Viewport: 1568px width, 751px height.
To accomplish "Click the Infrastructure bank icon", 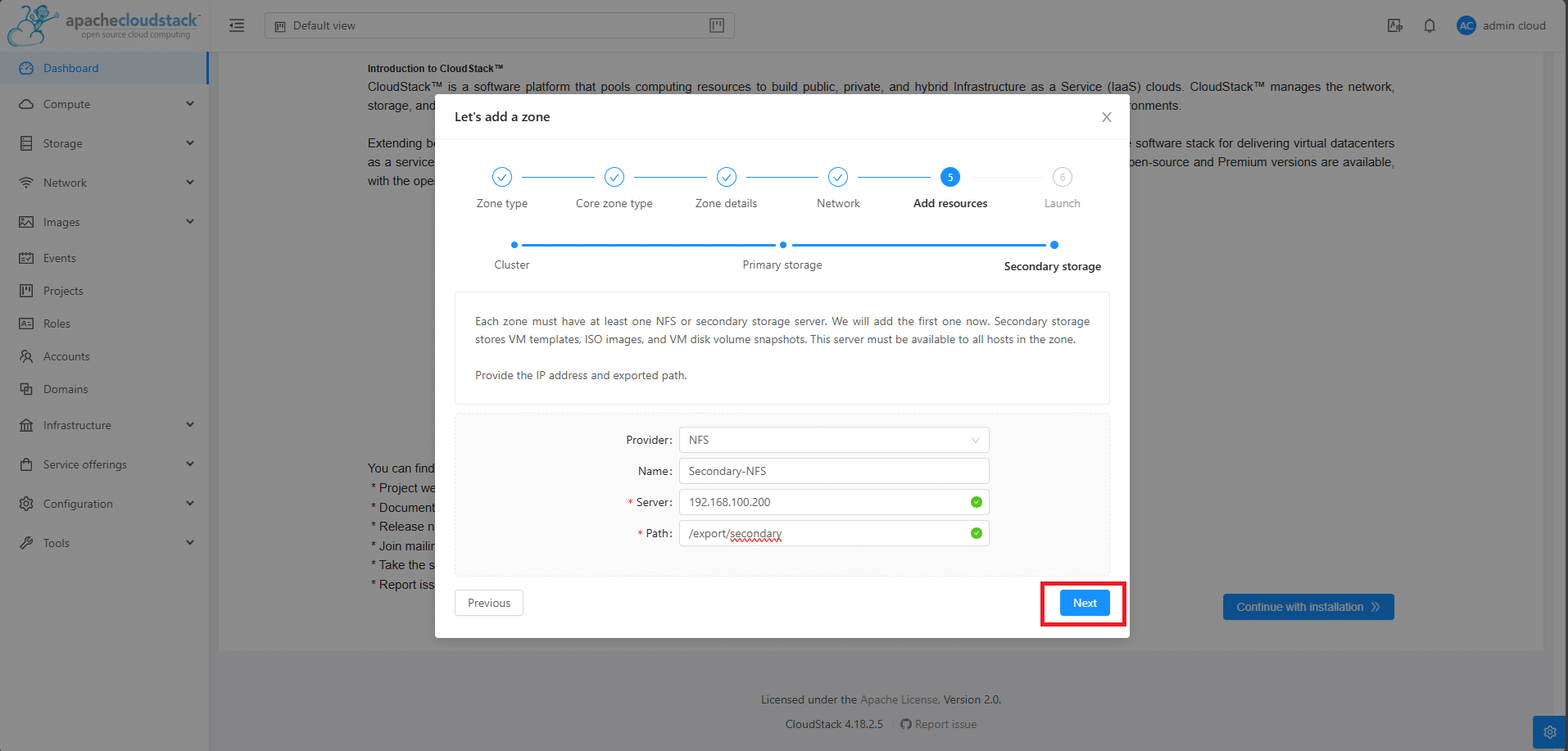I will 26,425.
